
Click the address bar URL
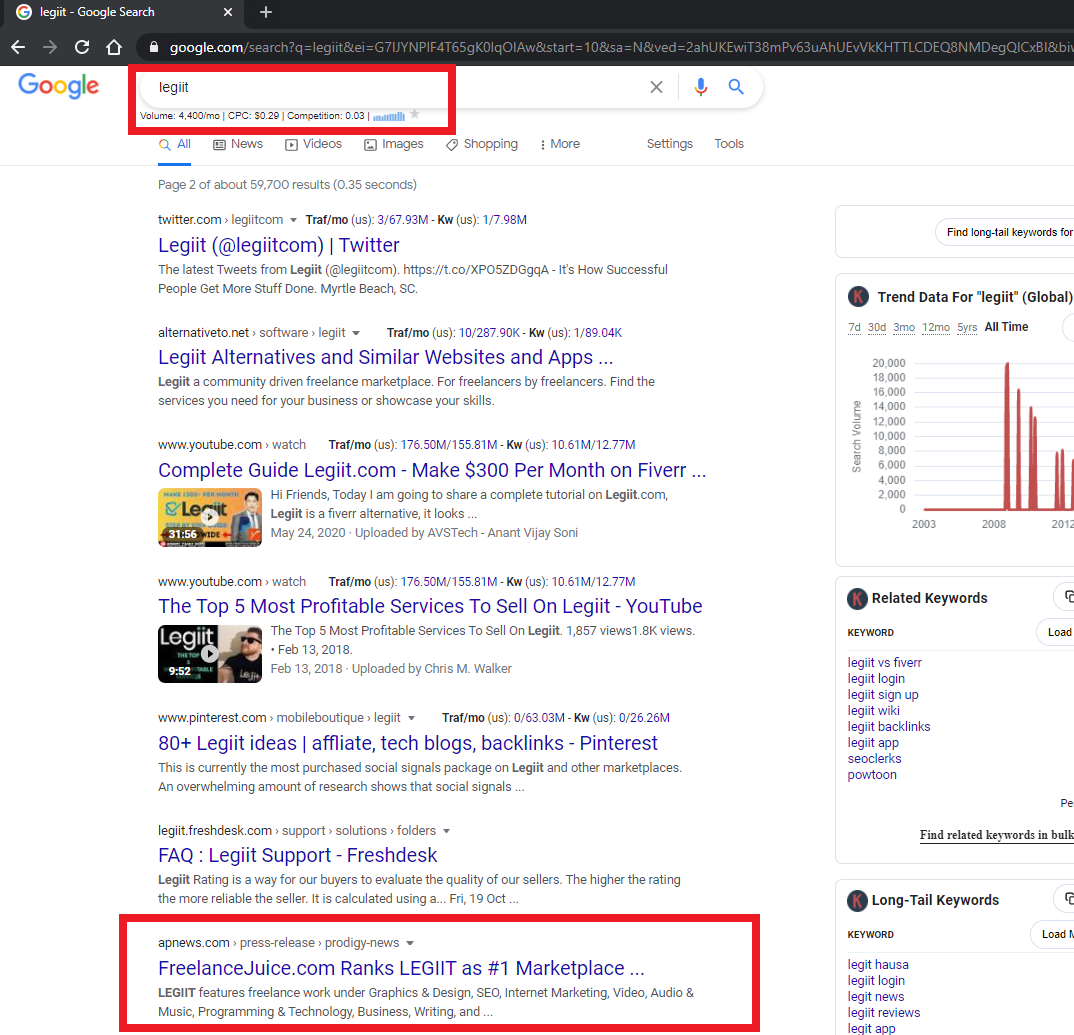(x=621, y=47)
